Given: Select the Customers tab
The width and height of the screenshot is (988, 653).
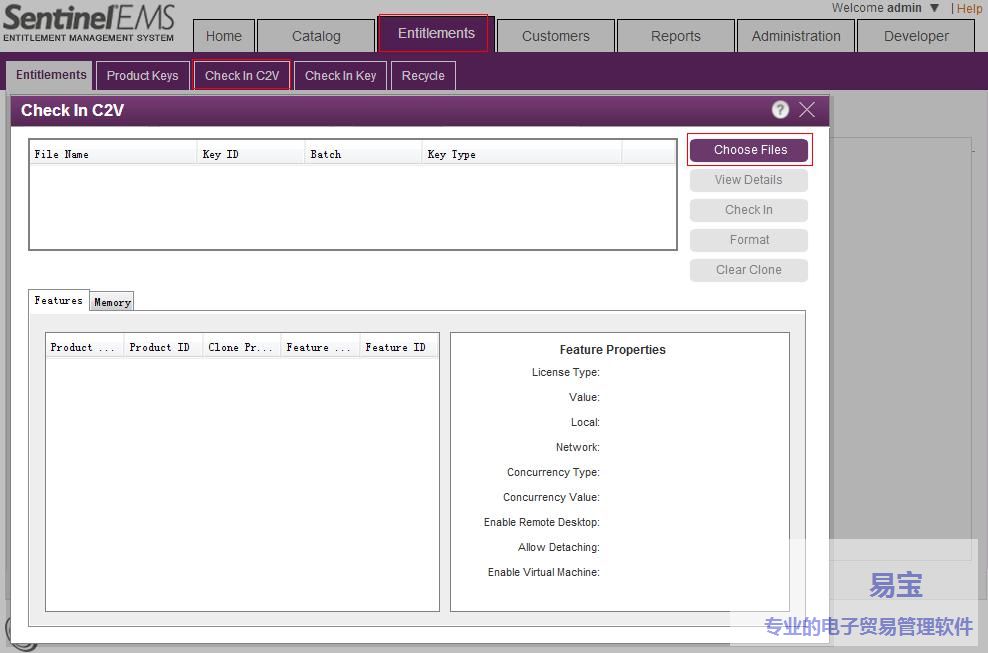Looking at the screenshot, I should point(555,36).
